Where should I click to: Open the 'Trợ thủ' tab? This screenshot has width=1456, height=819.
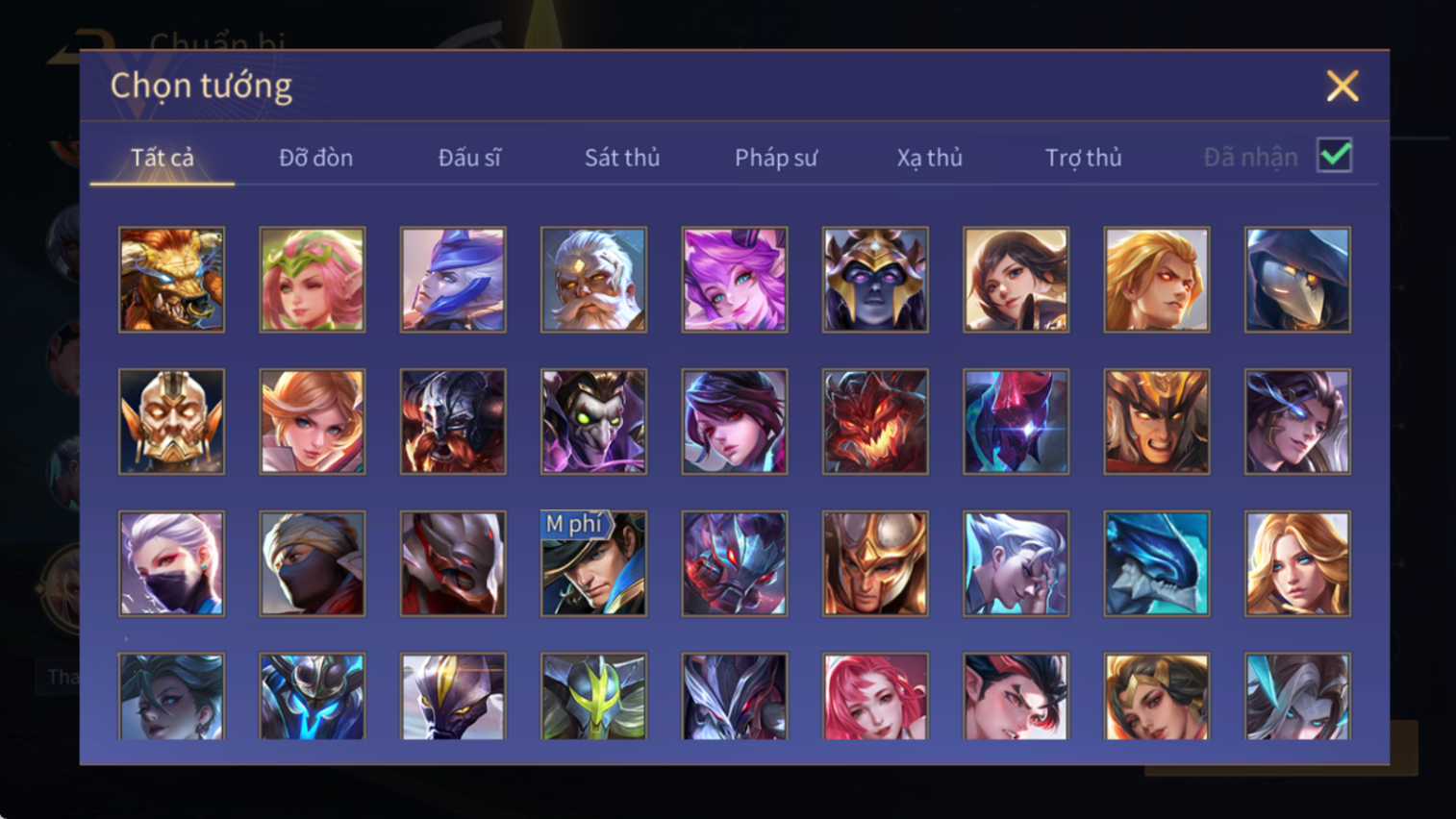(1083, 158)
